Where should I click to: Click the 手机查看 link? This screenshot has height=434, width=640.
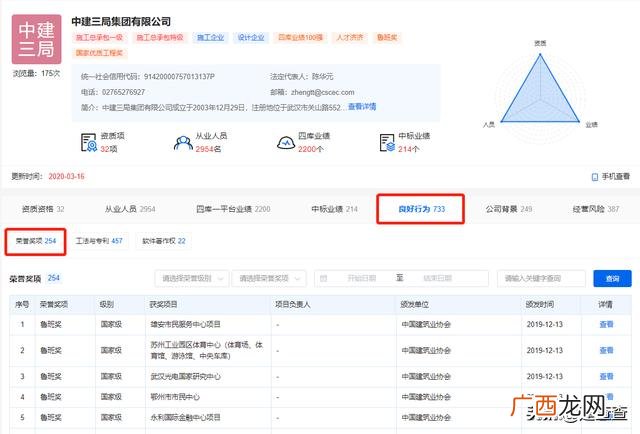click(x=616, y=176)
